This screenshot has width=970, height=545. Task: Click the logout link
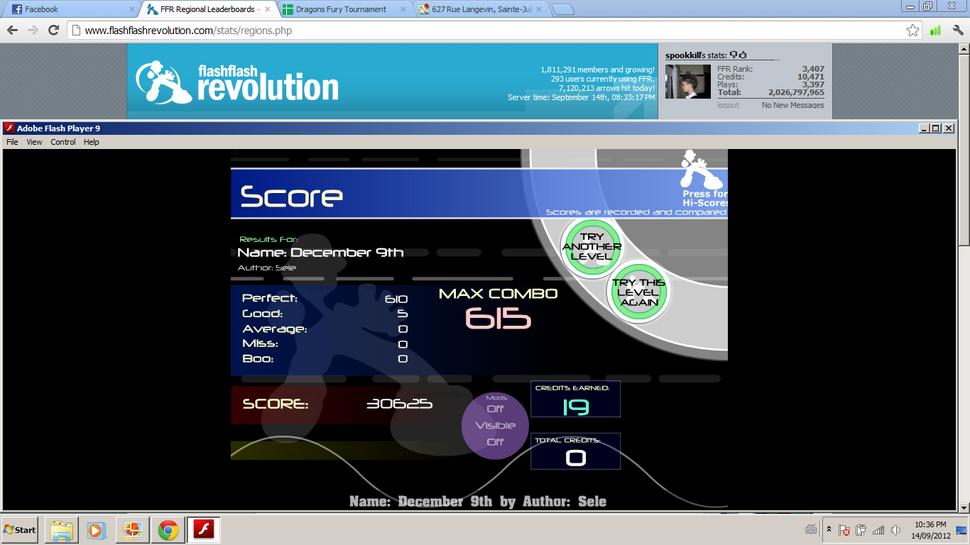point(728,105)
